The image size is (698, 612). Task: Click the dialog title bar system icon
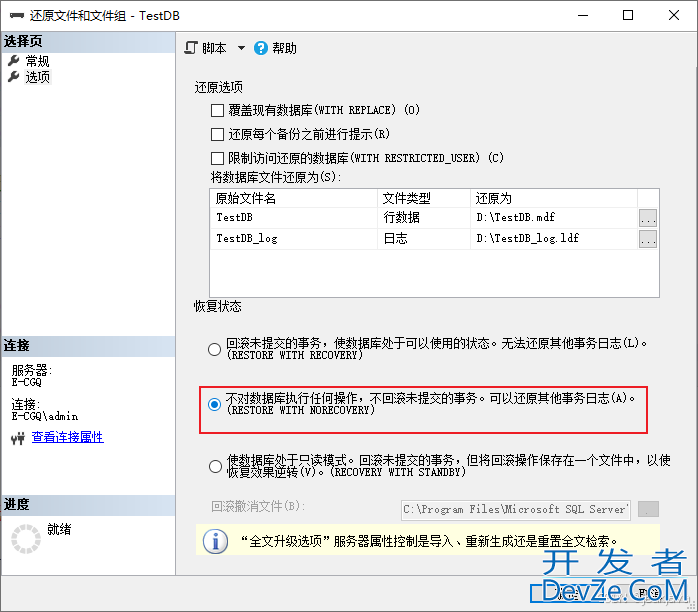(x=16, y=16)
